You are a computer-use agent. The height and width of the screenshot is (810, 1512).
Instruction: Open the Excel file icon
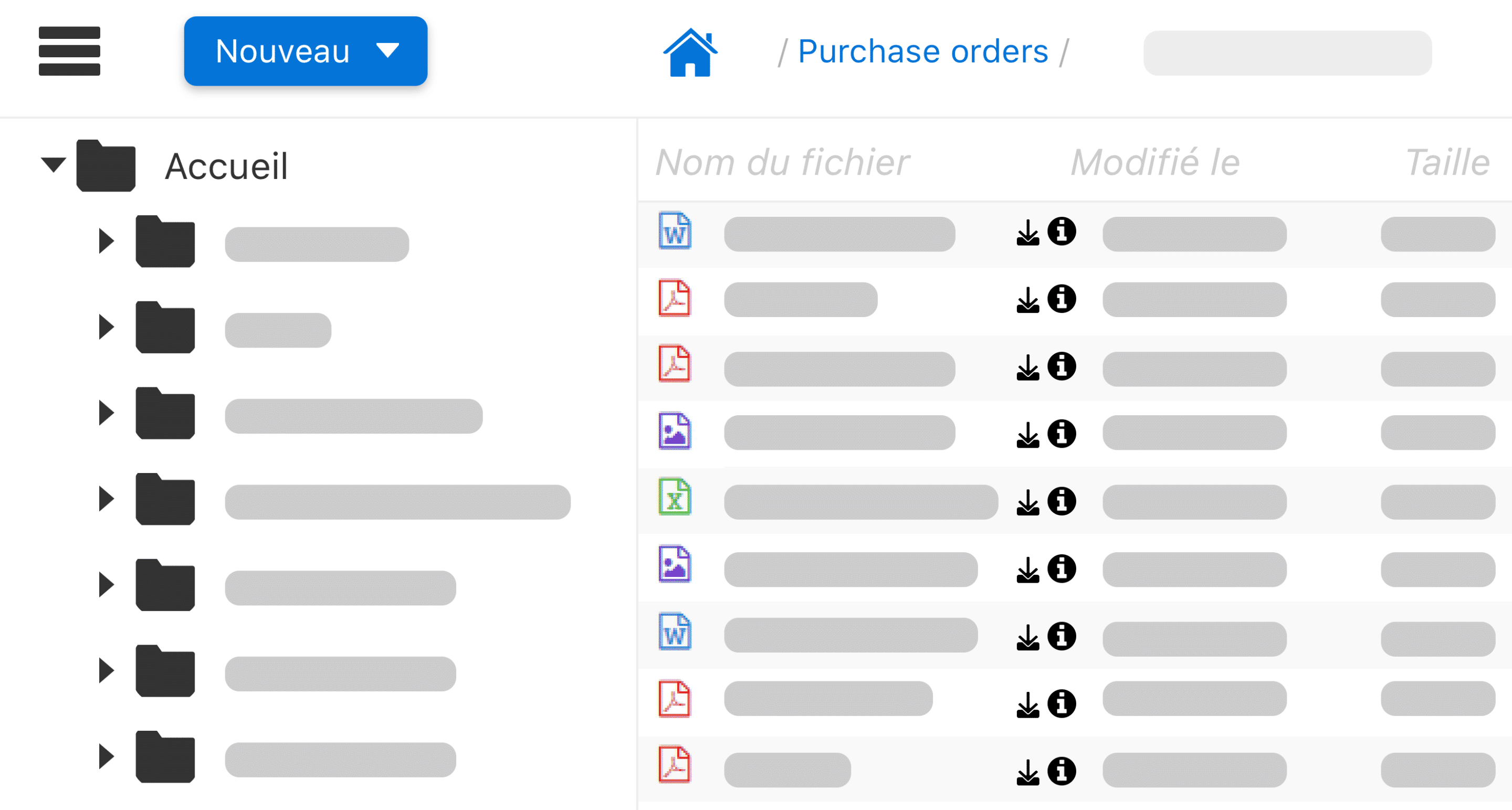pos(675,497)
